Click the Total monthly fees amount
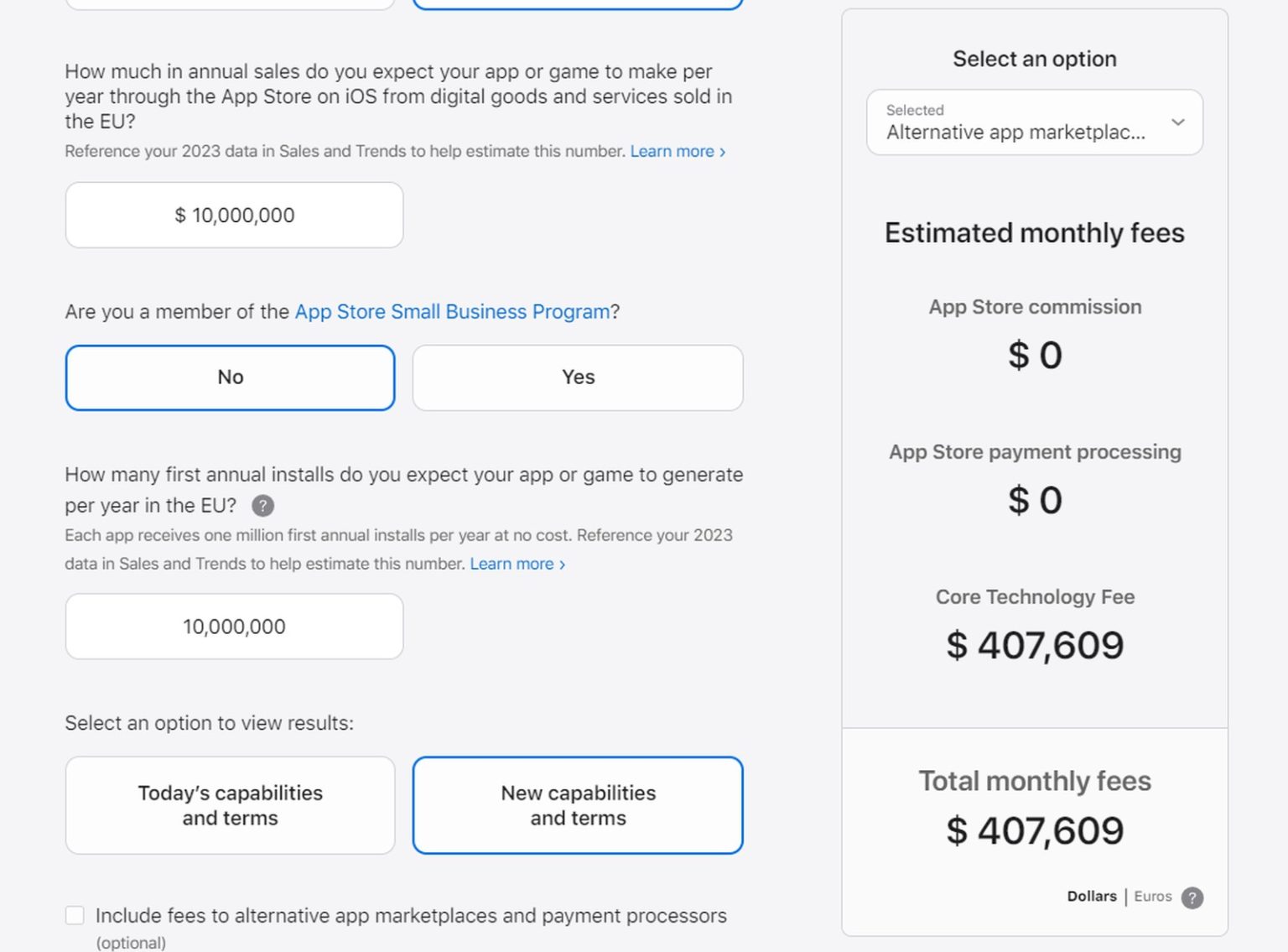The height and width of the screenshot is (952, 1288). (1035, 831)
